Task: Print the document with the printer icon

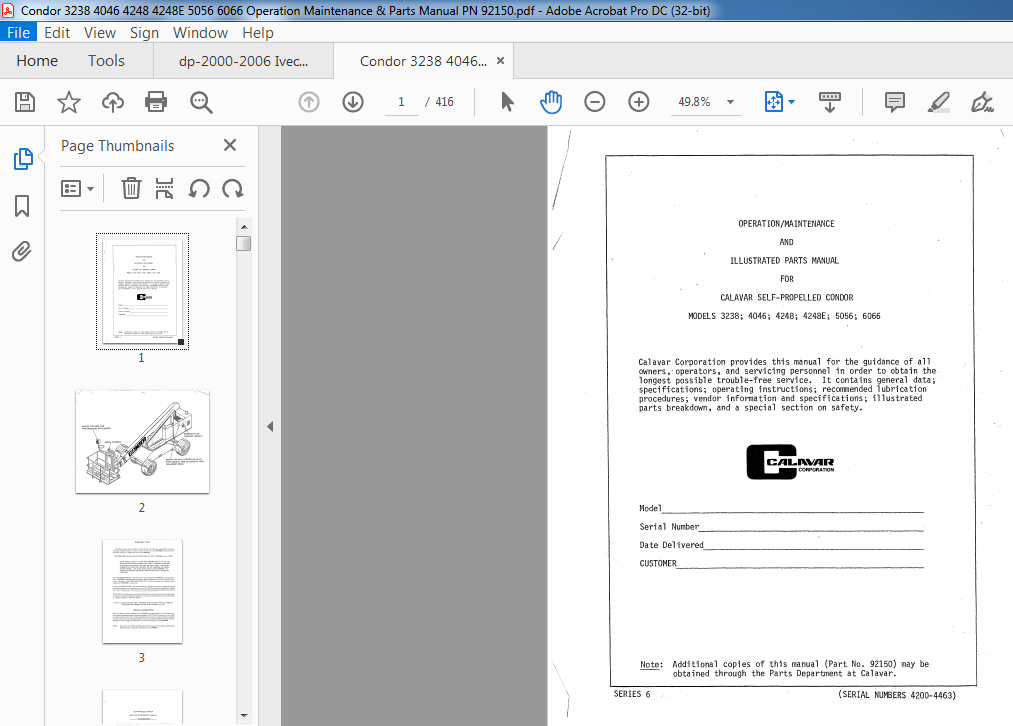Action: pos(156,102)
